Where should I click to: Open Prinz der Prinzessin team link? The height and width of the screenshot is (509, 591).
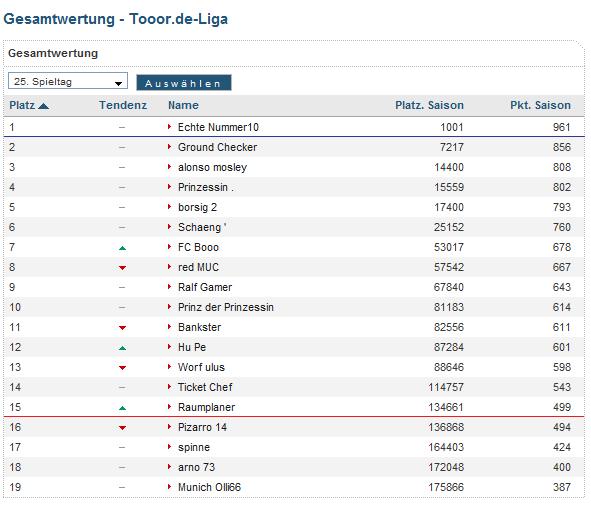pyautogui.click(x=226, y=307)
